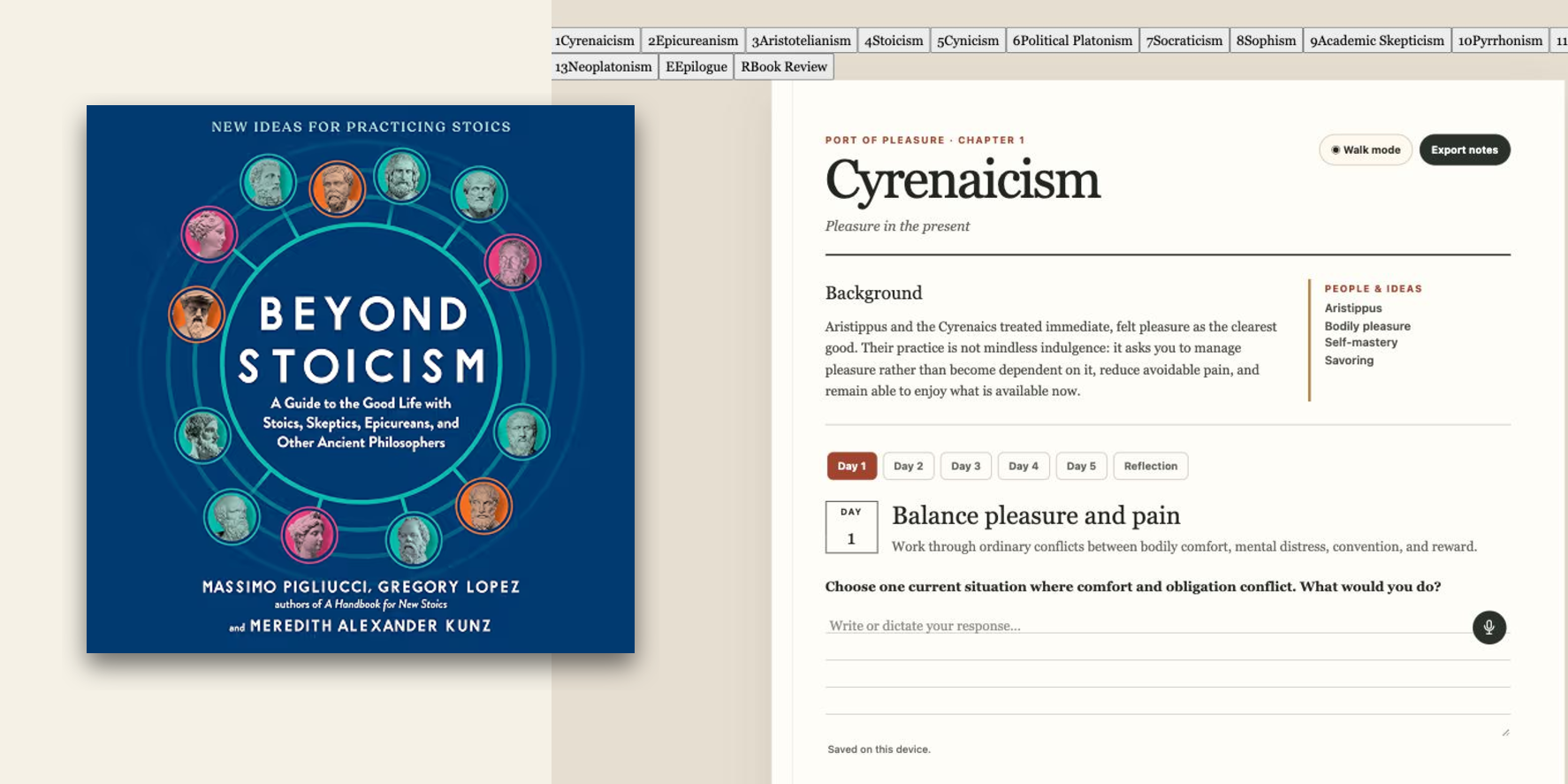
Task: Click the textarea resize handle corner
Action: 1504,732
